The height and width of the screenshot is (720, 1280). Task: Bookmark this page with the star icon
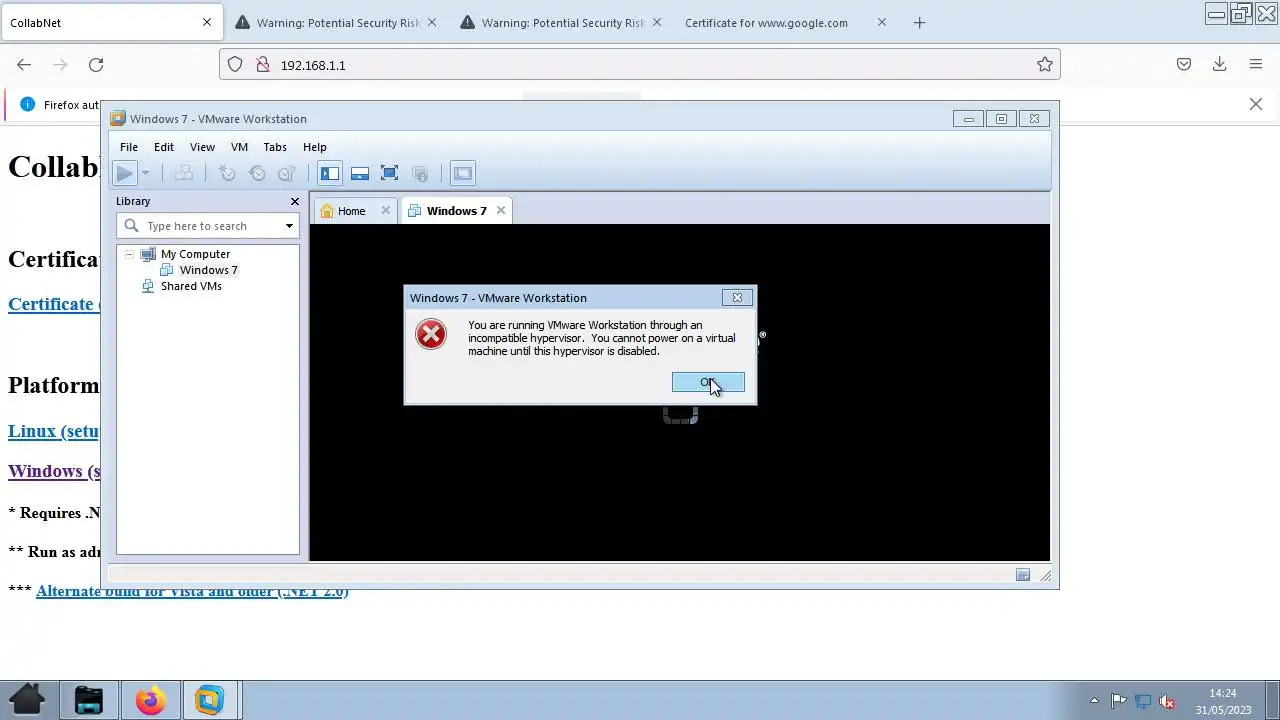click(1045, 65)
